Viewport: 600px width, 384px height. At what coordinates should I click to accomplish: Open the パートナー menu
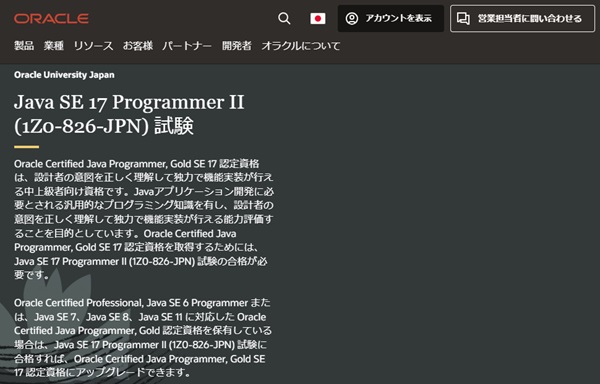click(187, 46)
